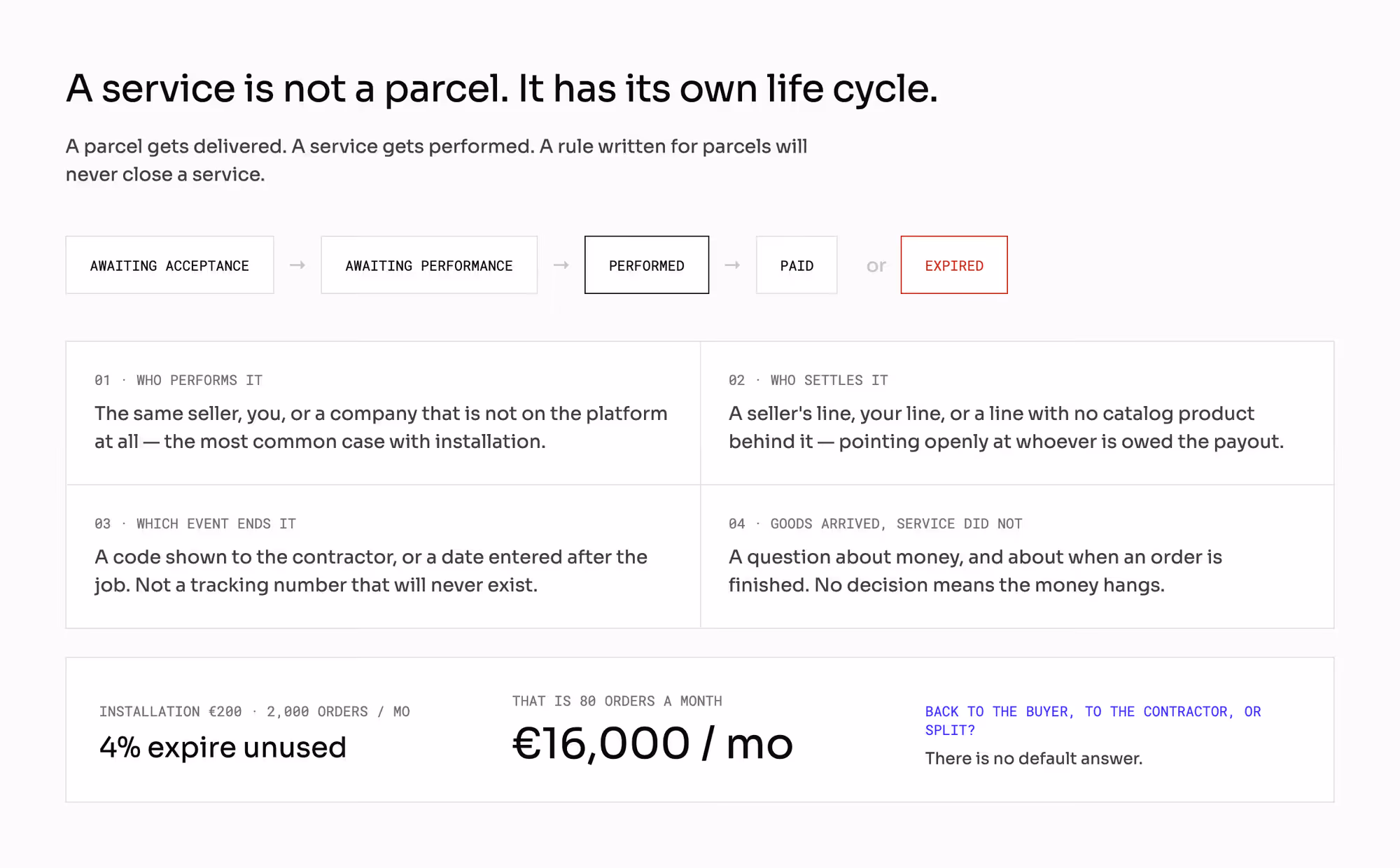1400x868 pixels.
Task: Click 'There is no default answer' text
Action: [x=1034, y=759]
